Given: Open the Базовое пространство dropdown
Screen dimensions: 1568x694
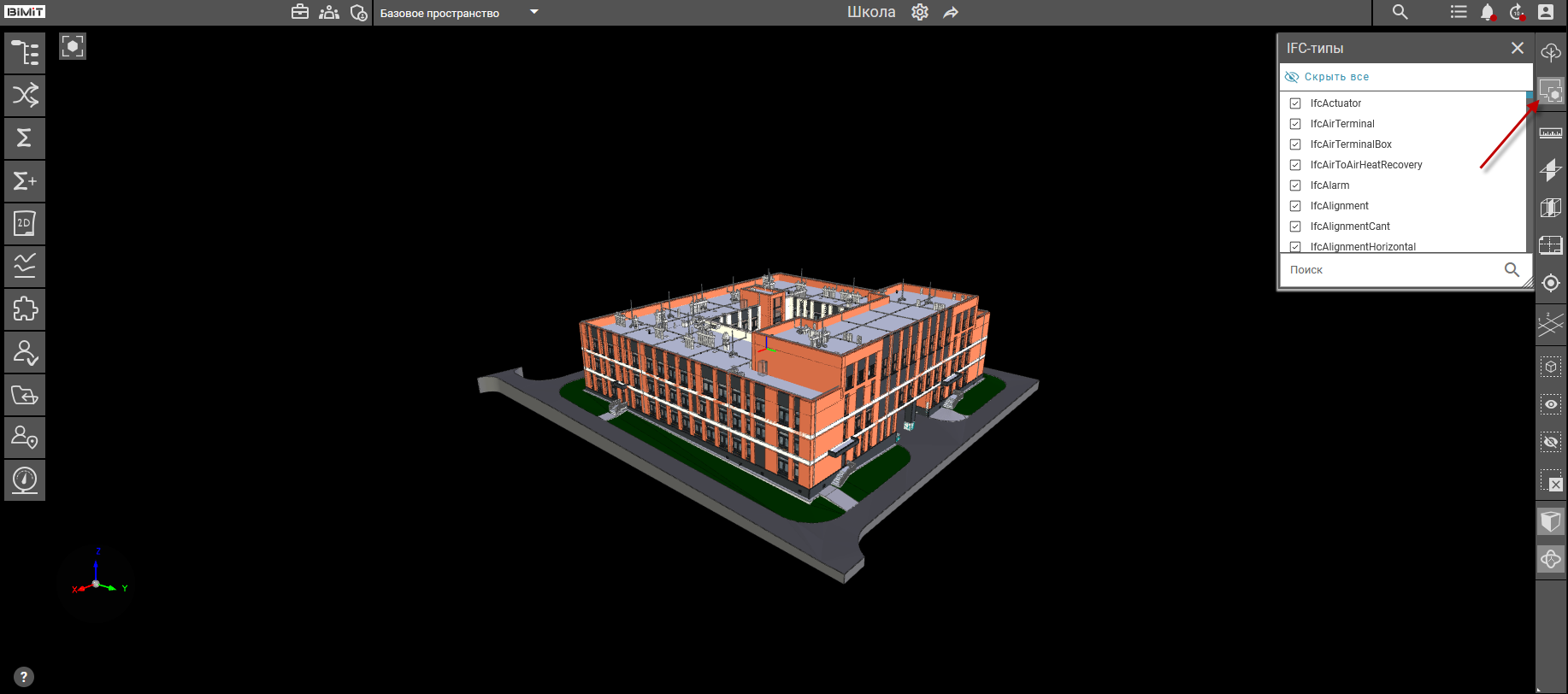Looking at the screenshot, I should click(533, 12).
